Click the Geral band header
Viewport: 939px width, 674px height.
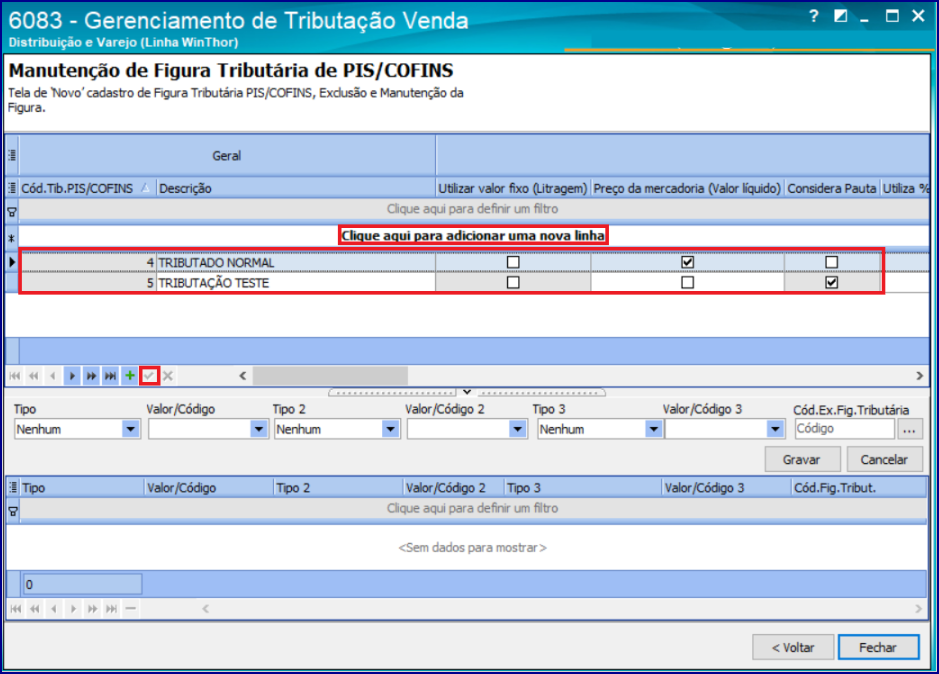click(x=227, y=156)
